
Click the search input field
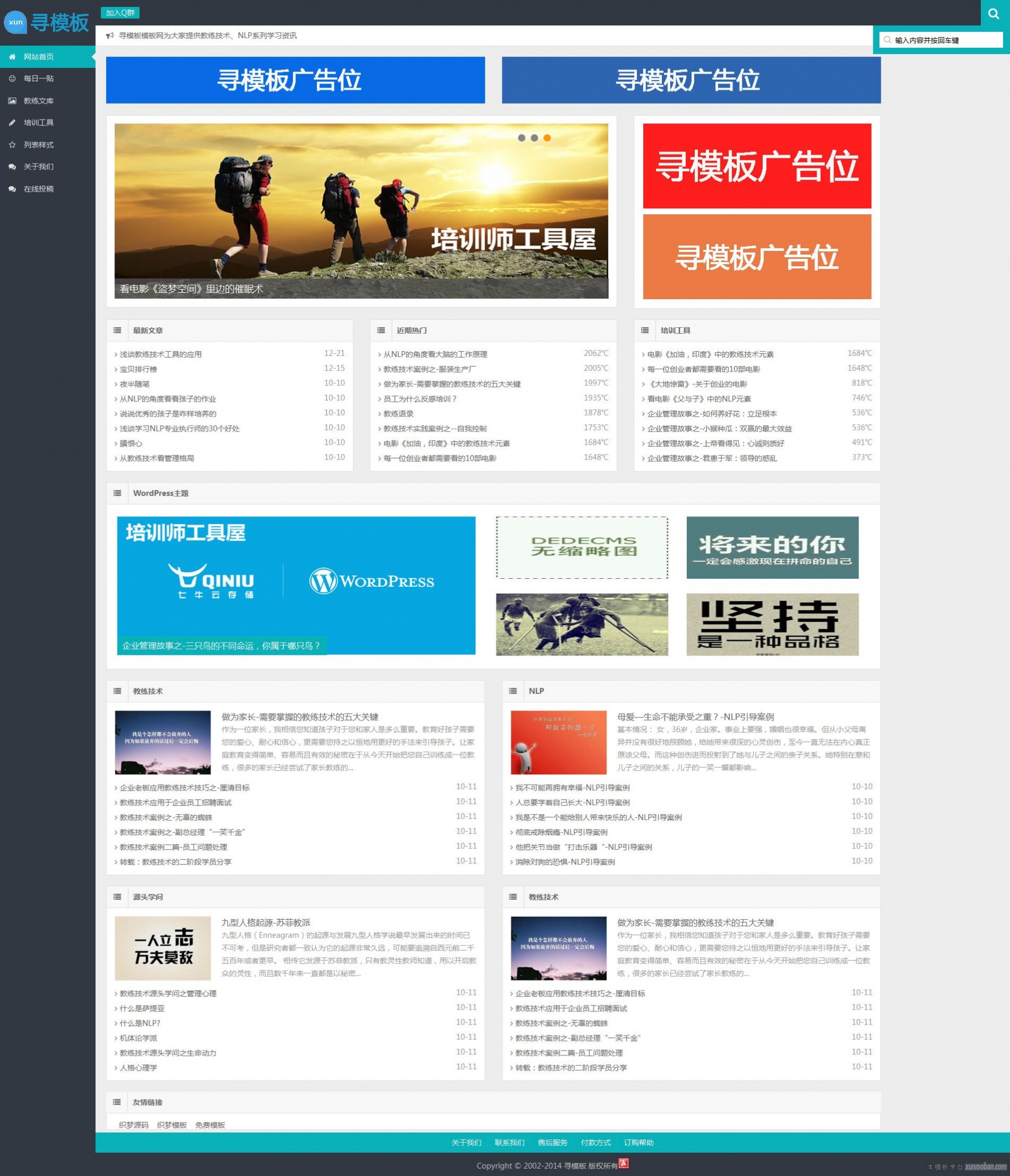pos(945,40)
